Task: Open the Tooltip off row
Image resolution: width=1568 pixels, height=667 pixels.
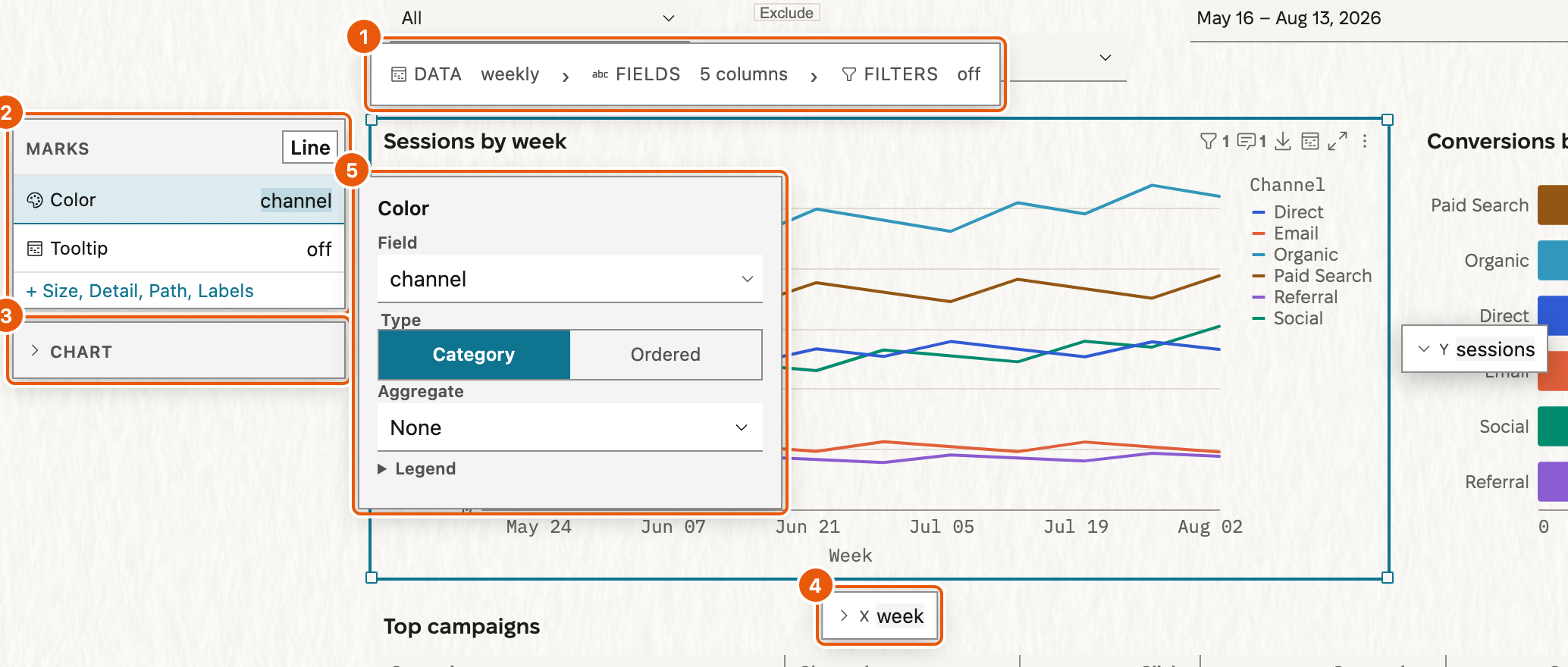Action: tap(179, 249)
